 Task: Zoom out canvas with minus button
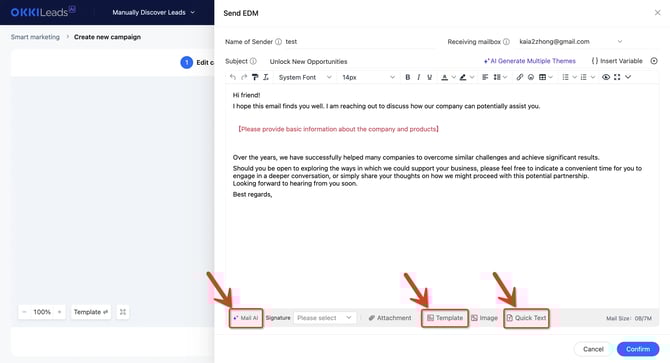(24, 312)
